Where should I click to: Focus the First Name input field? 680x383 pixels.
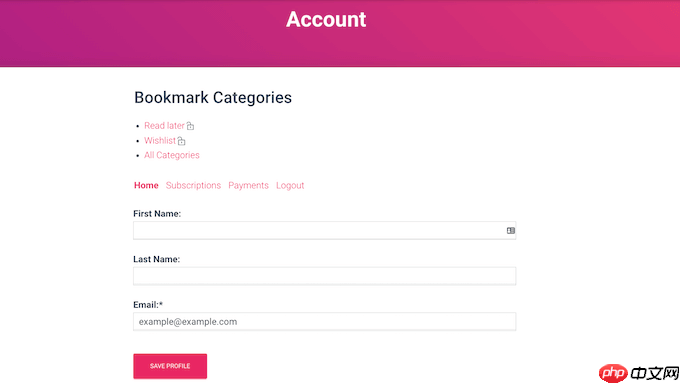[324, 231]
